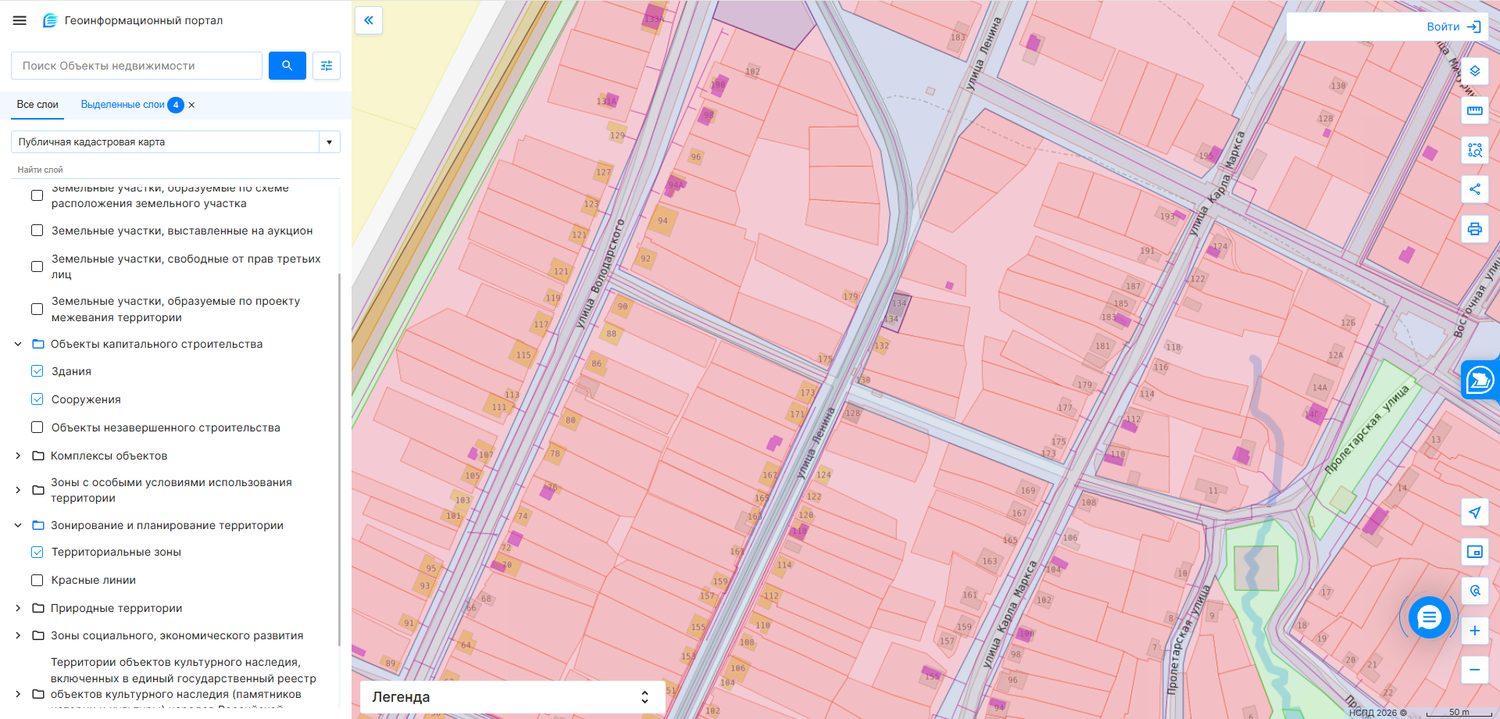Click the geolocation arrow icon

click(1474, 512)
